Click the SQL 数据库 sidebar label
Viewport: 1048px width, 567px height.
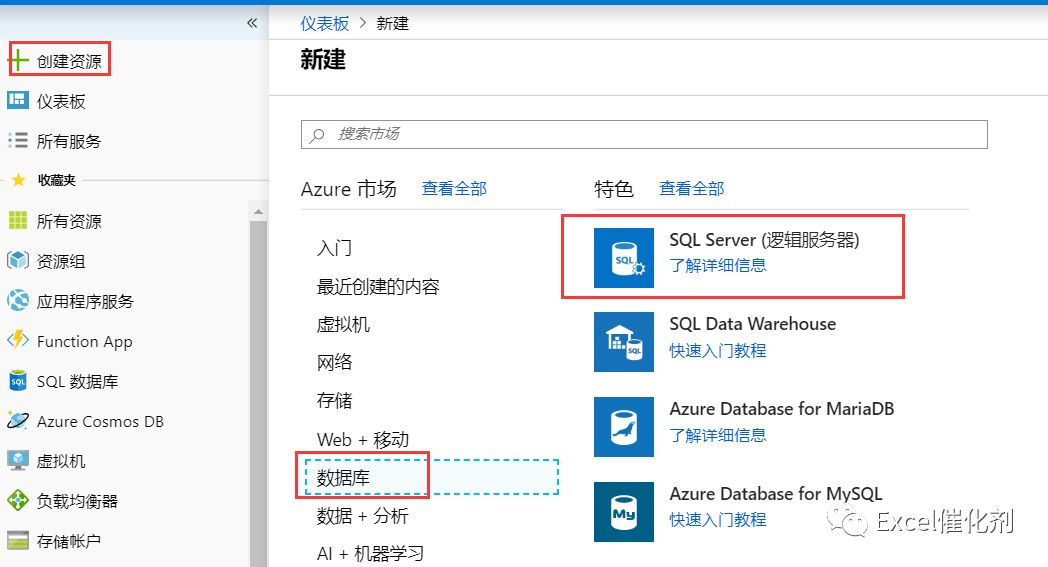click(77, 382)
